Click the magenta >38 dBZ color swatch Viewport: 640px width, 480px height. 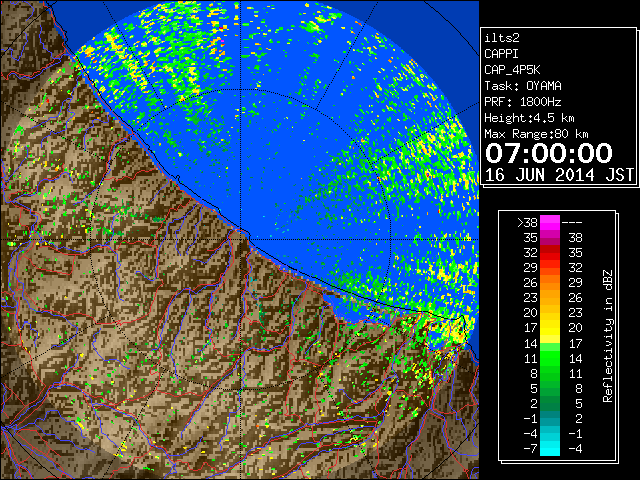pyautogui.click(x=550, y=223)
